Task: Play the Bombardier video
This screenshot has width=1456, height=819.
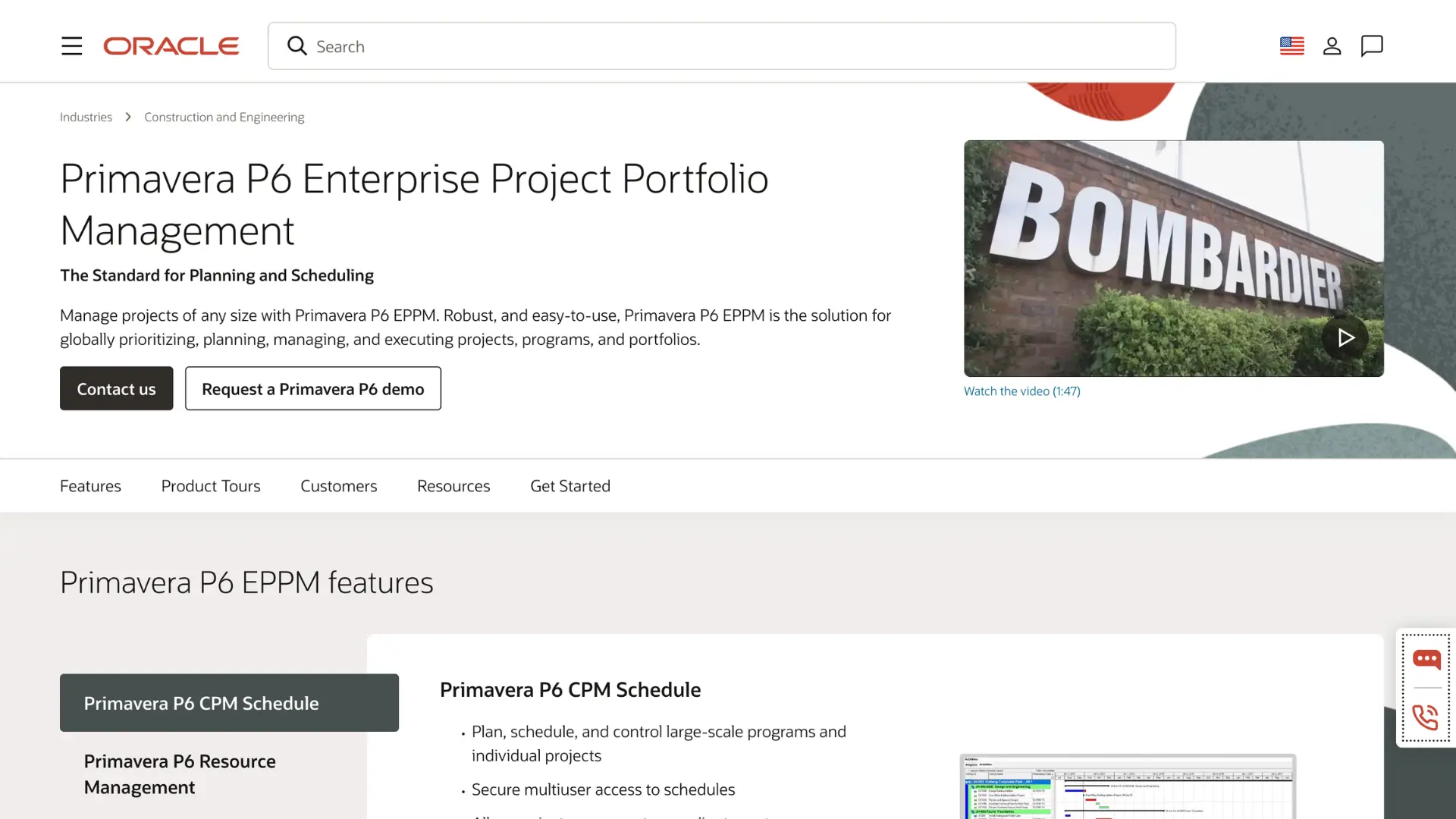Action: 1345,337
